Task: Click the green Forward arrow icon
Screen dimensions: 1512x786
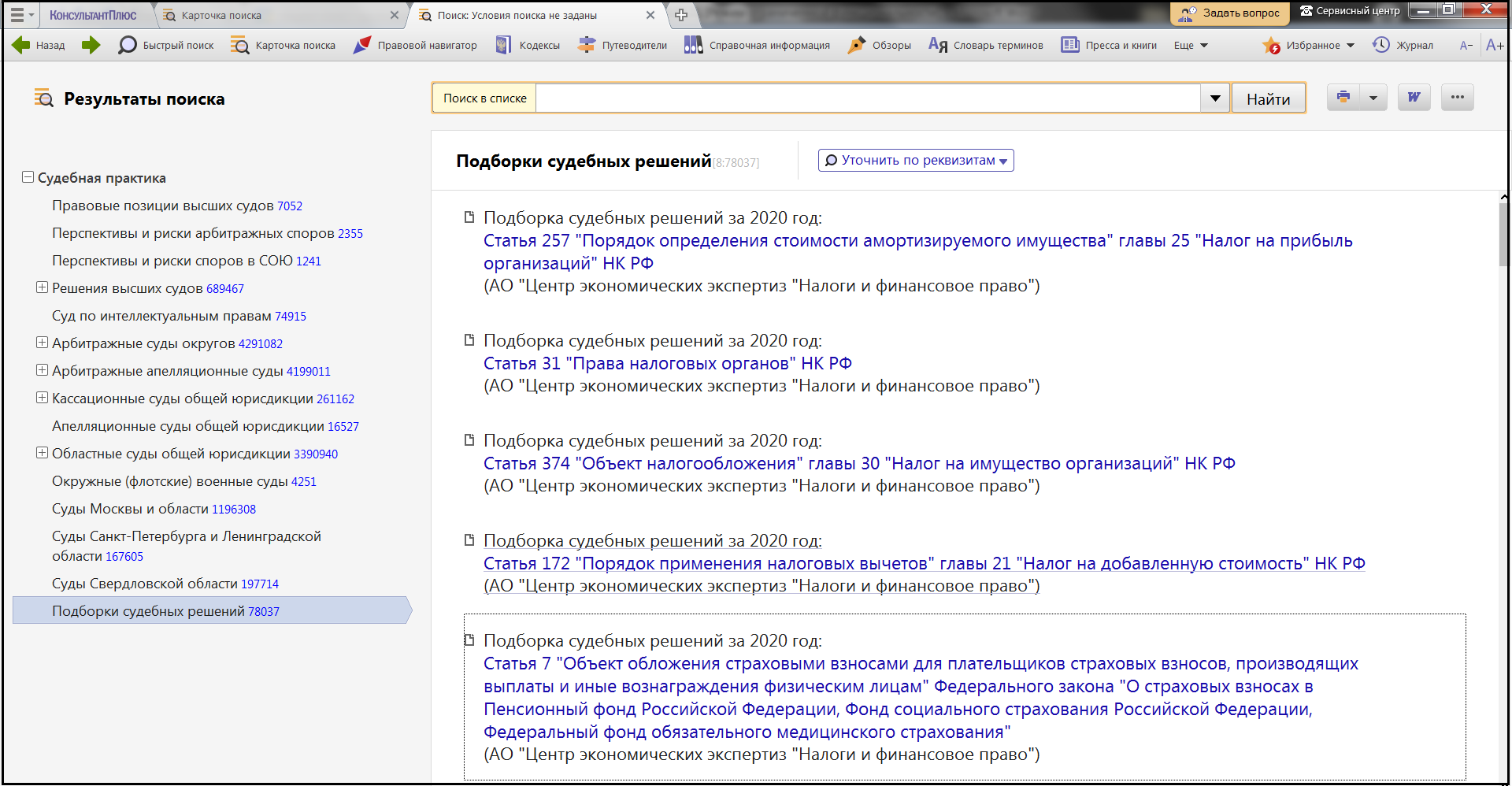Action: pyautogui.click(x=91, y=45)
